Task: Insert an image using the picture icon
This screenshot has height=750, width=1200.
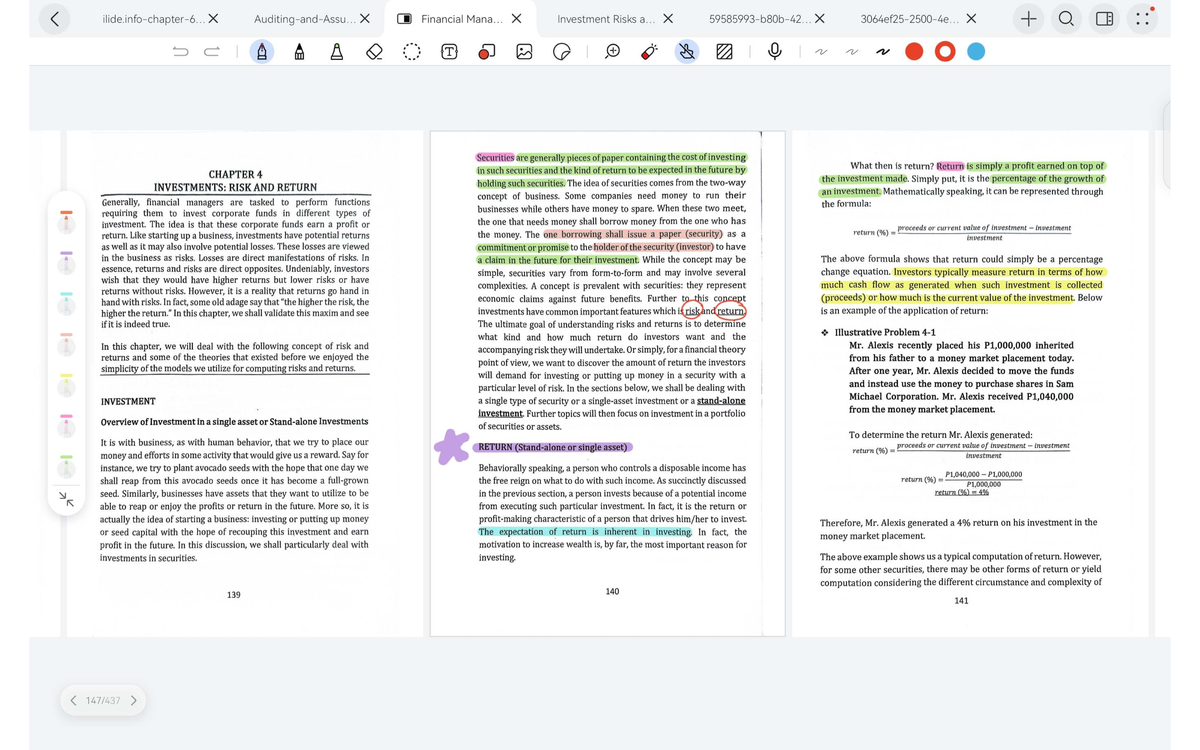Action: tap(524, 52)
